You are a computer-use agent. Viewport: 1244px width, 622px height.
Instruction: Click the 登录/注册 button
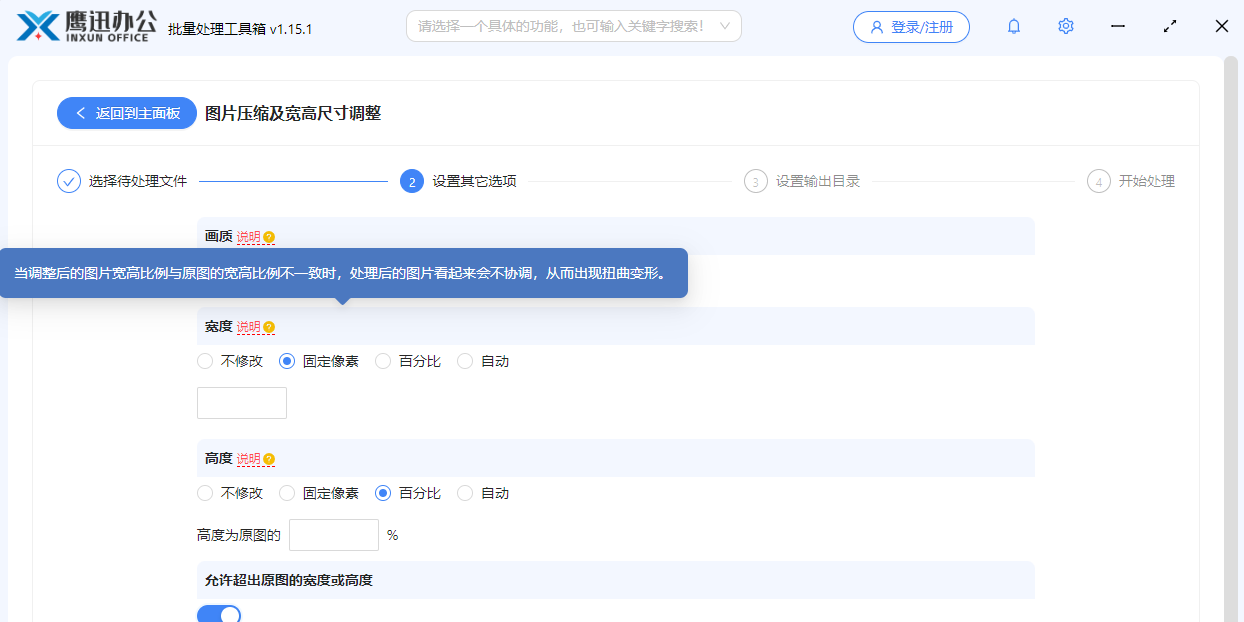click(x=911, y=27)
